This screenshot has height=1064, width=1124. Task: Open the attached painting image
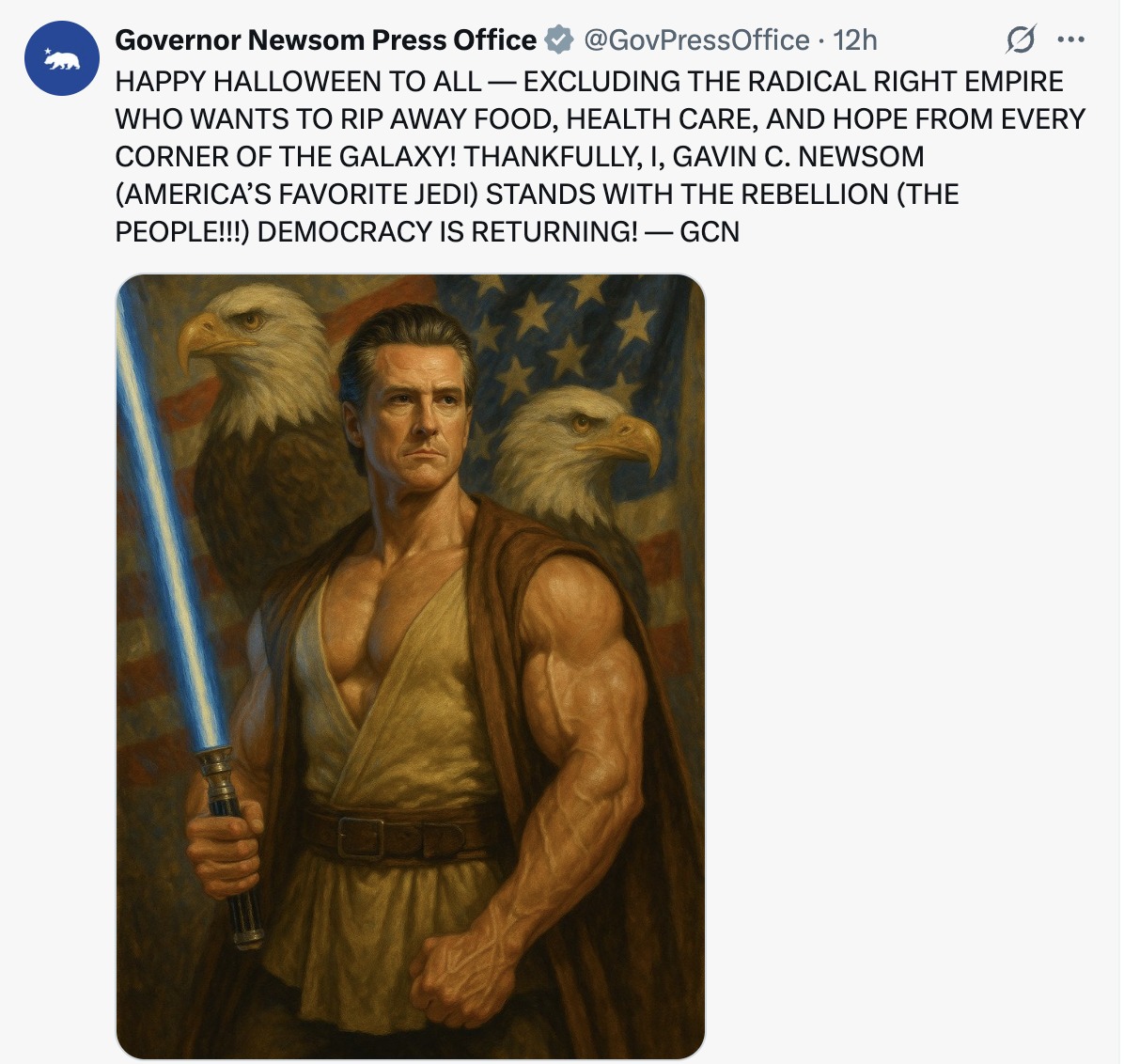point(411,666)
